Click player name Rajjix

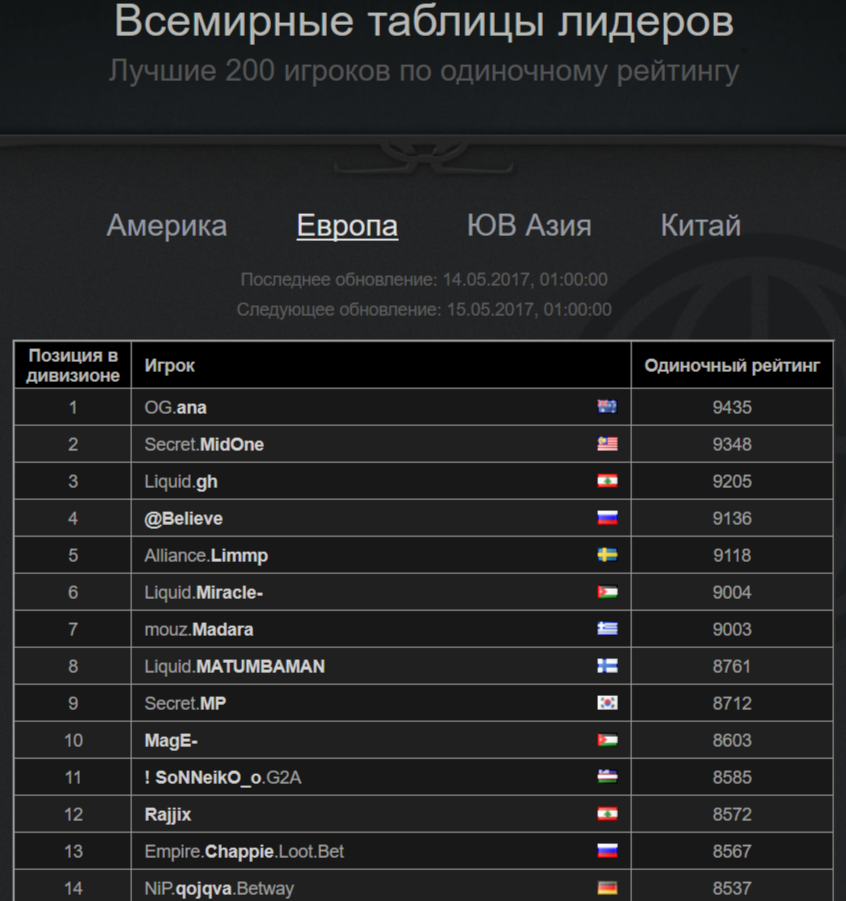pos(168,815)
